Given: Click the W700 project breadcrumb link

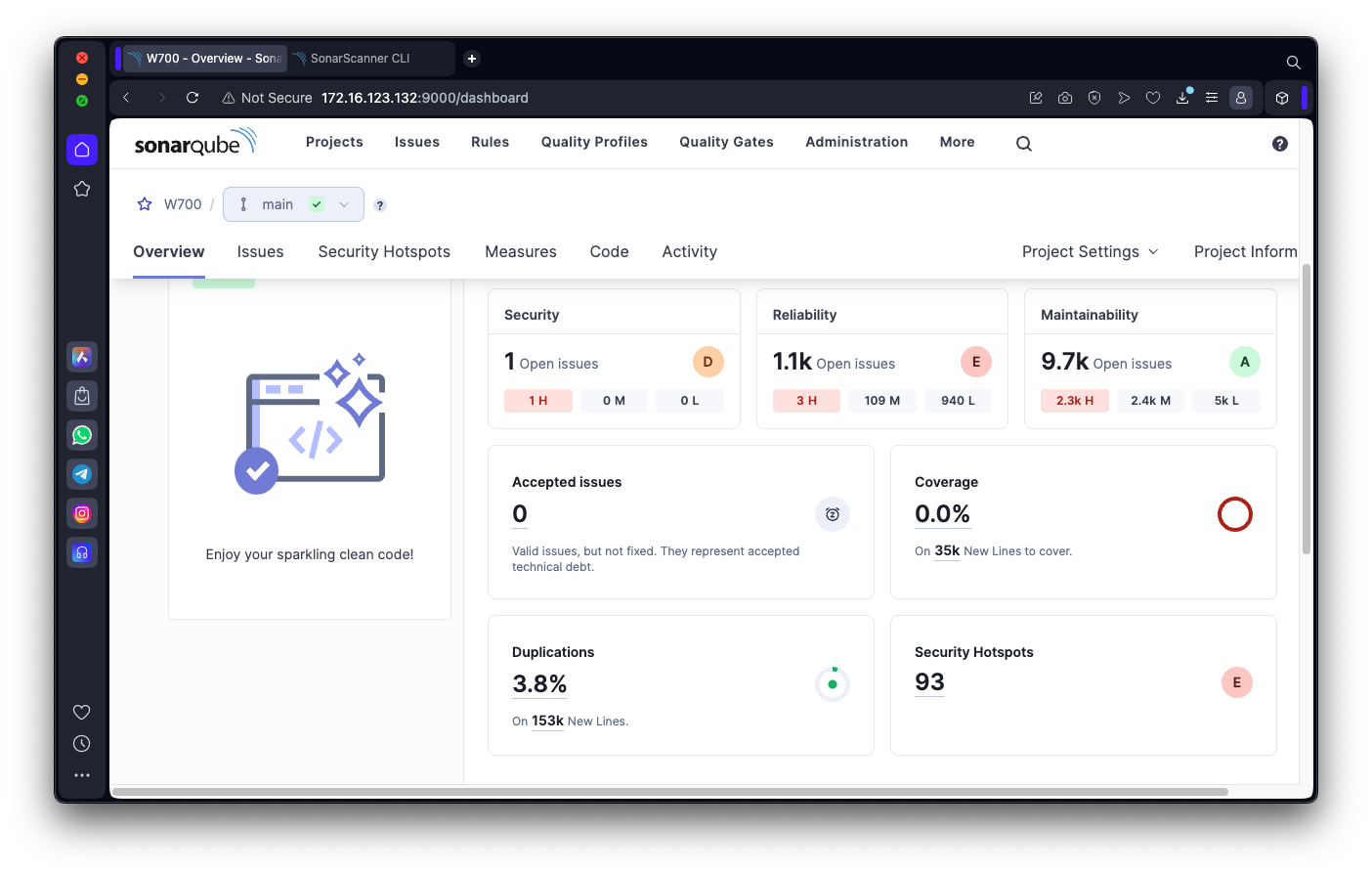Looking at the screenshot, I should [x=183, y=204].
